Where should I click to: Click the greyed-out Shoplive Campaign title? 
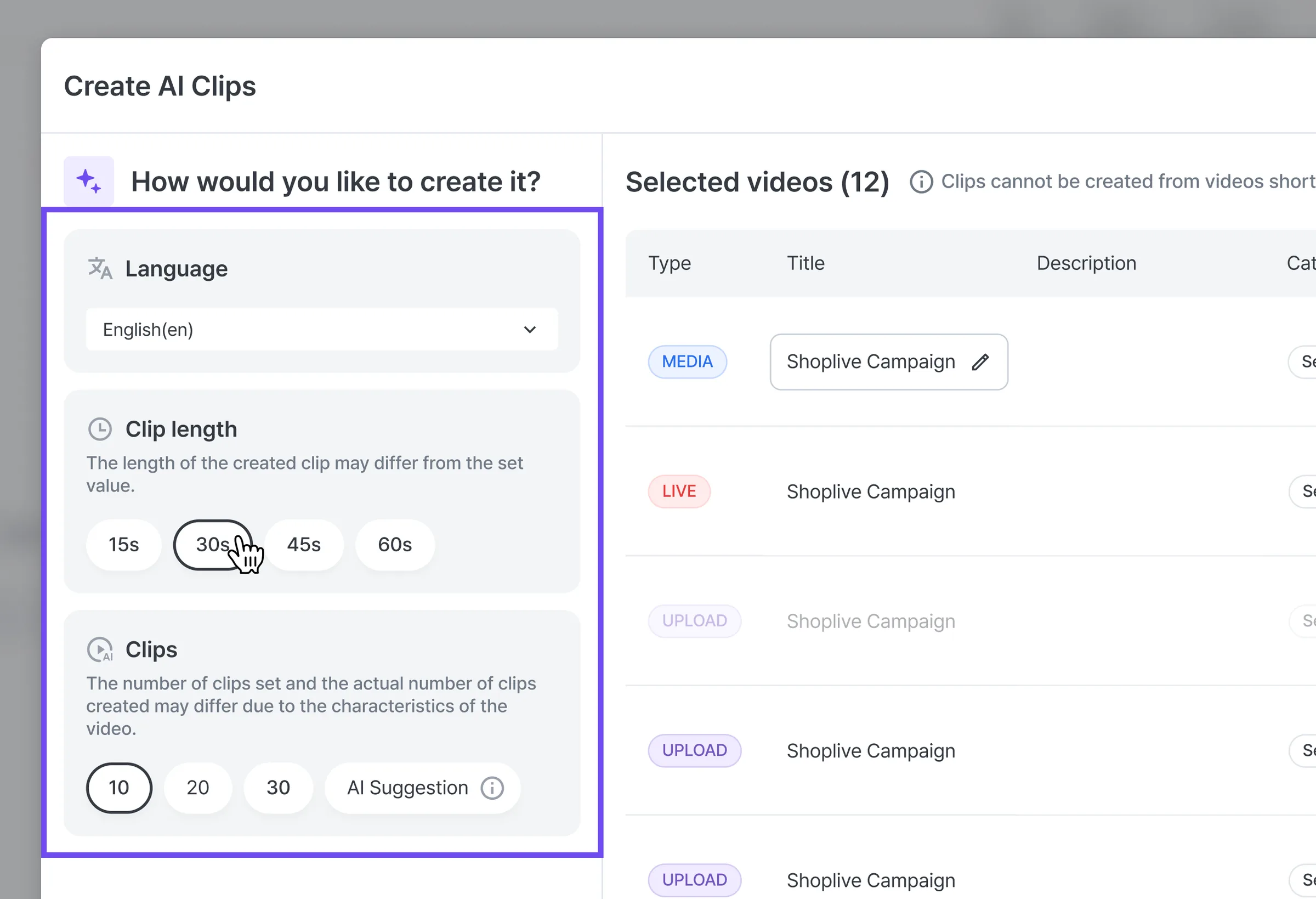point(871,621)
